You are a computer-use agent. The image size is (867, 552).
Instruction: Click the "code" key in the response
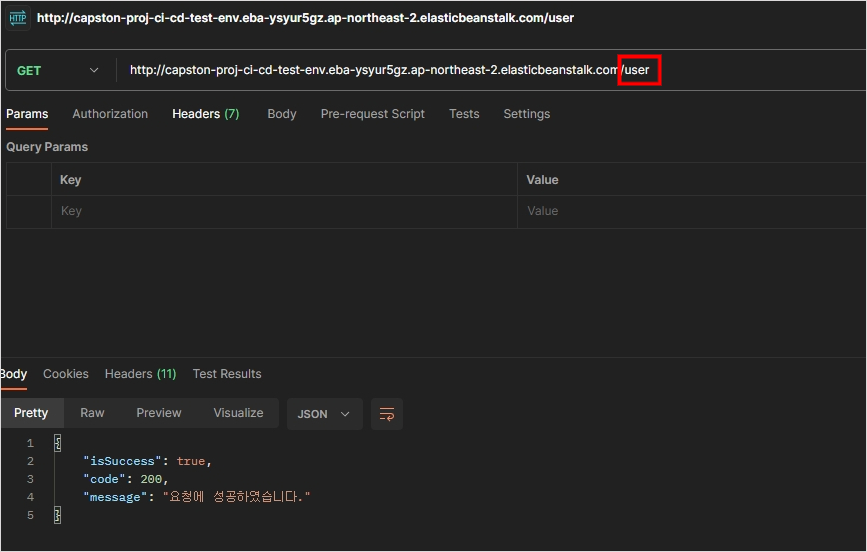click(x=104, y=479)
